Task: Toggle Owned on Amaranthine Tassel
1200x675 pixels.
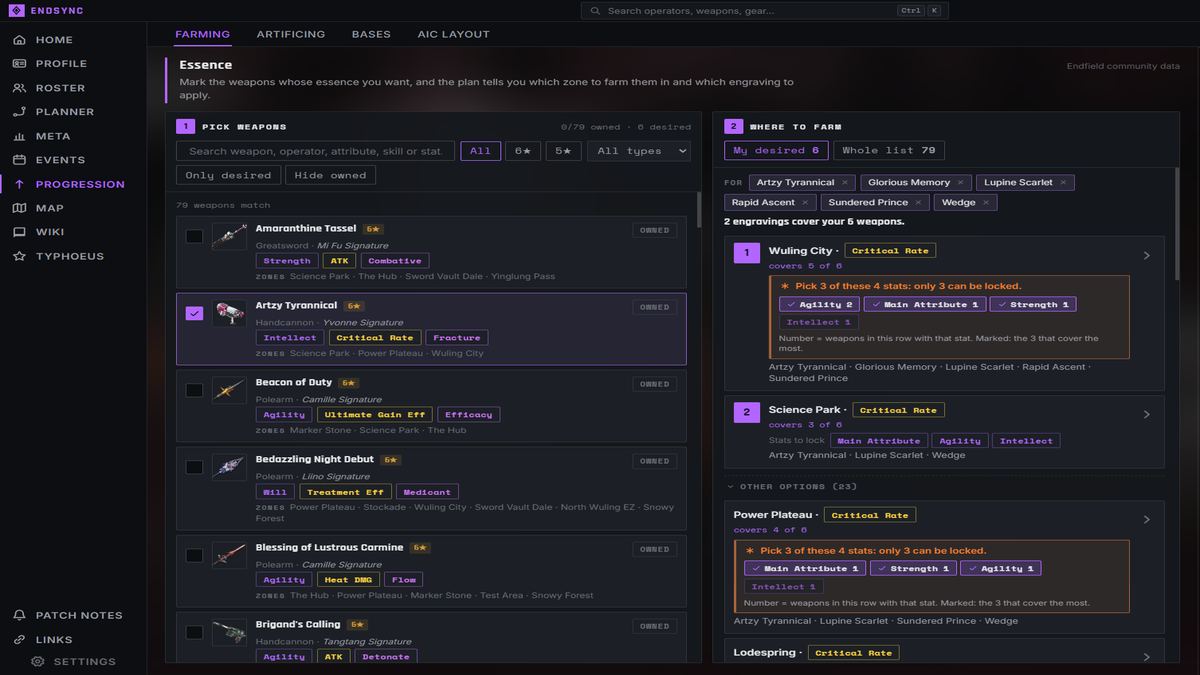Action: tap(655, 230)
